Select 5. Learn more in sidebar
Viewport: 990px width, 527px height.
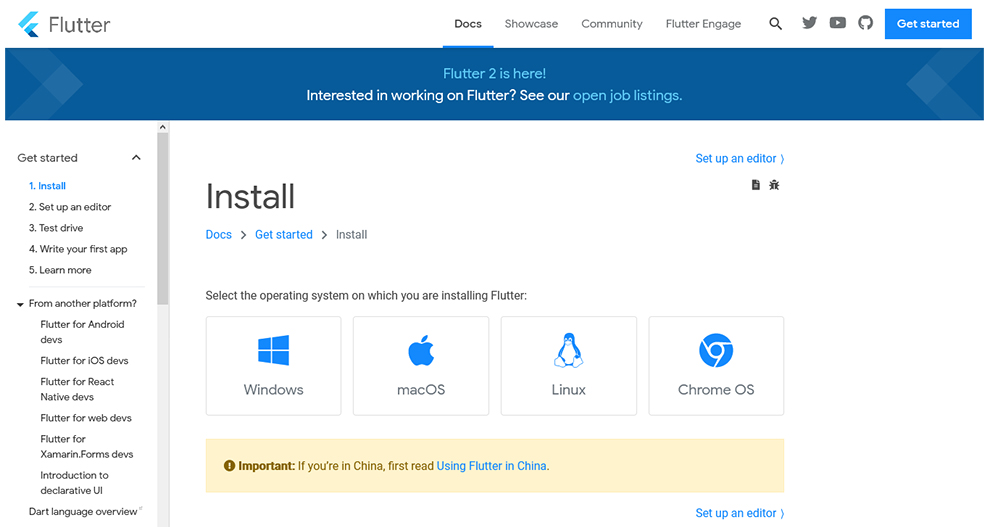(x=60, y=270)
